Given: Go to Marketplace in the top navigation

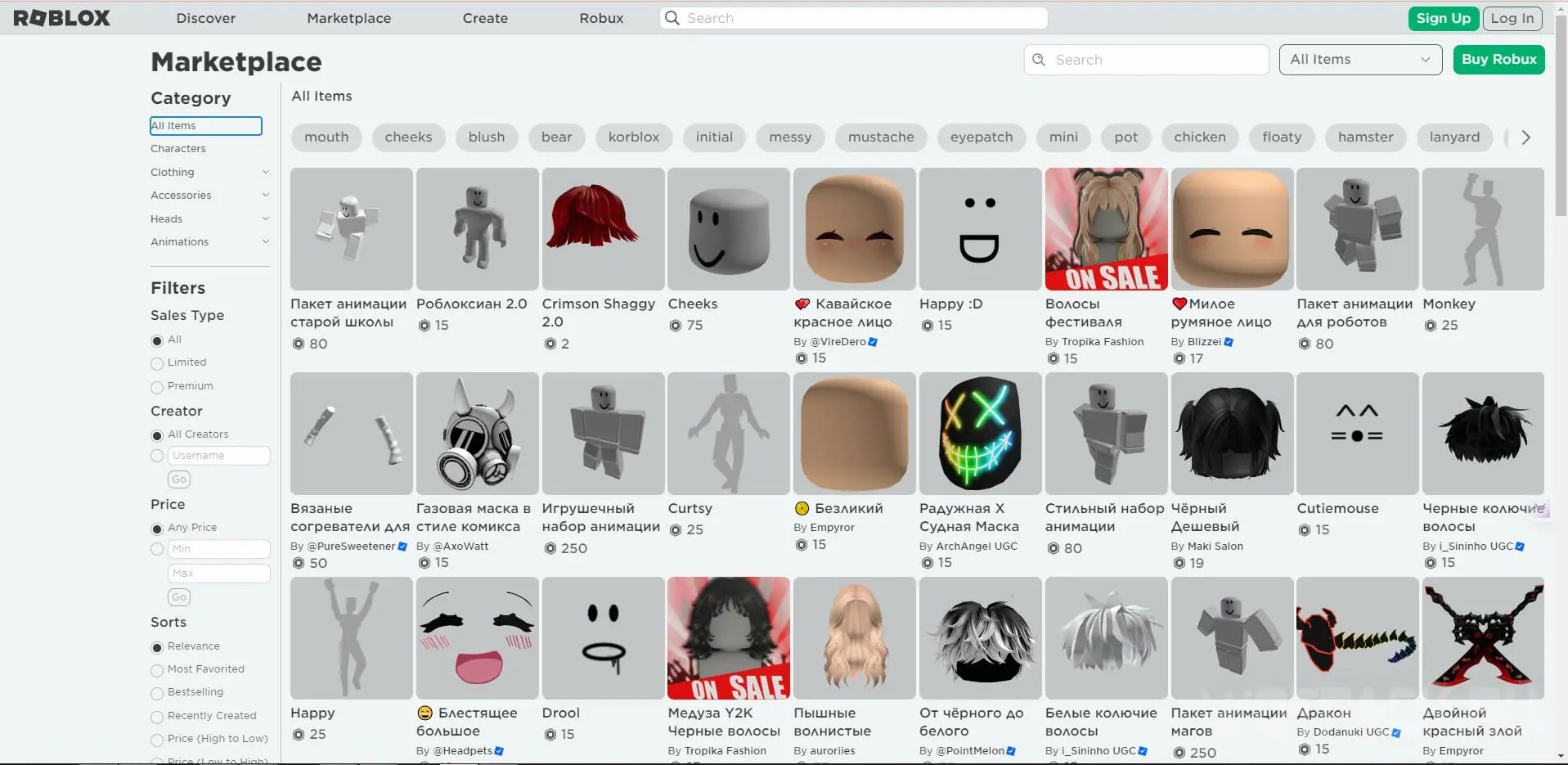Looking at the screenshot, I should (349, 18).
